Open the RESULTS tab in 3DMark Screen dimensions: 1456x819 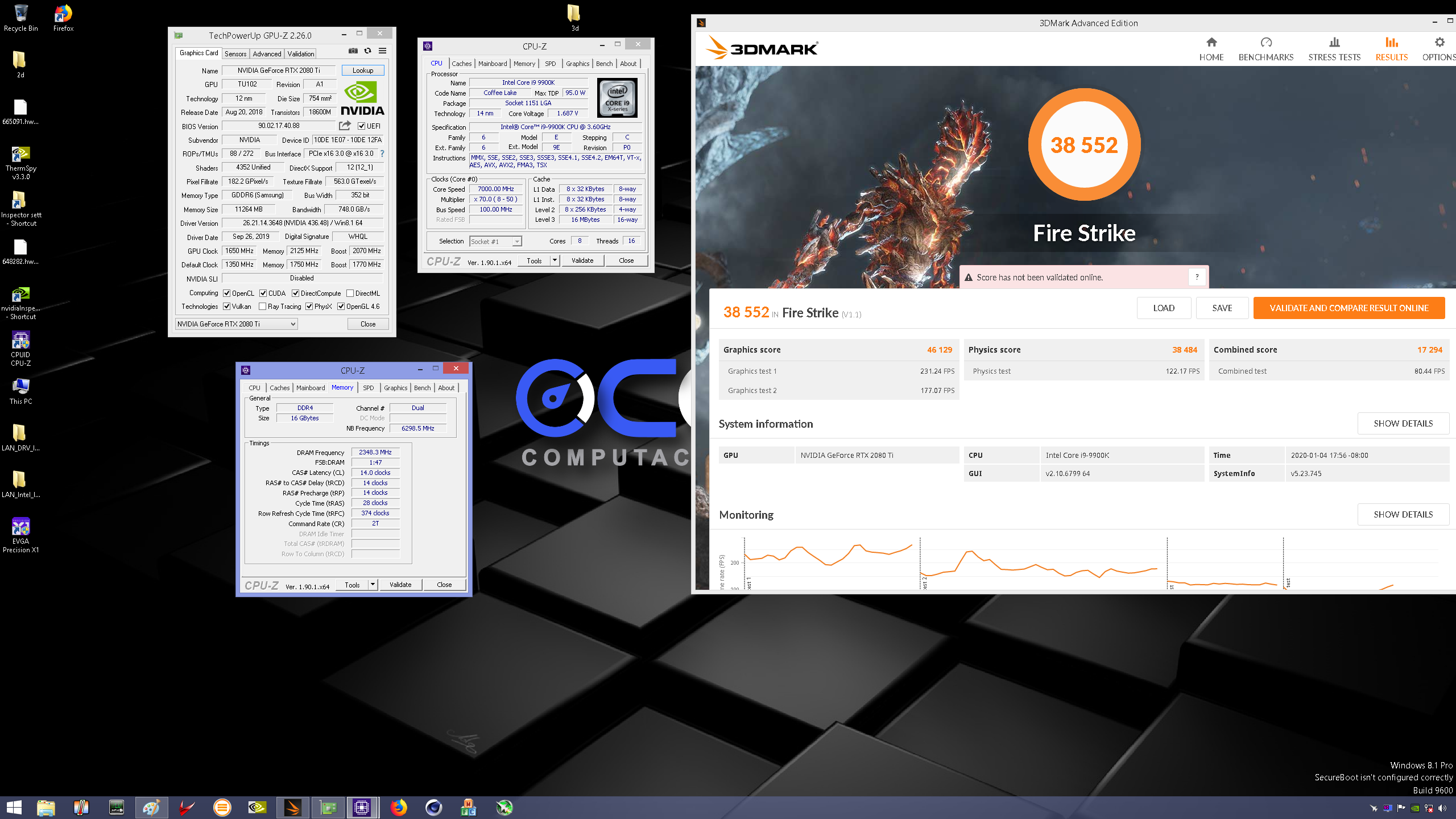pos(1392,49)
